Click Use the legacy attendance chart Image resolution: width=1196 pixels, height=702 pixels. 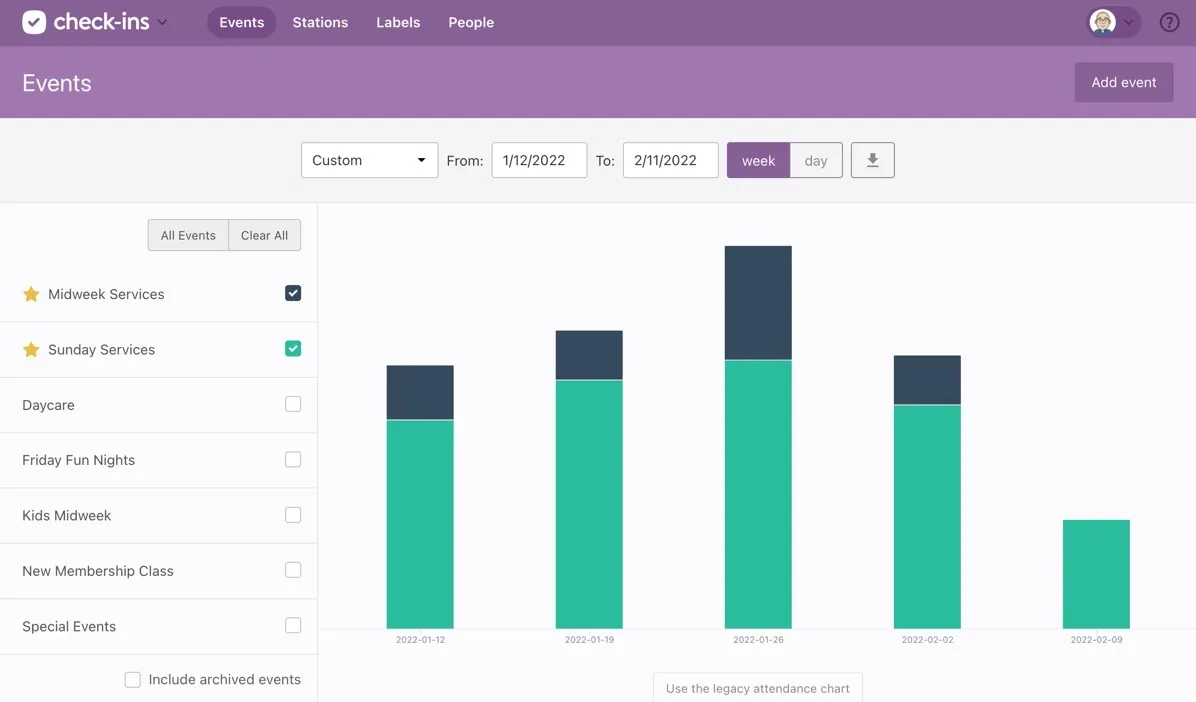tap(757, 688)
